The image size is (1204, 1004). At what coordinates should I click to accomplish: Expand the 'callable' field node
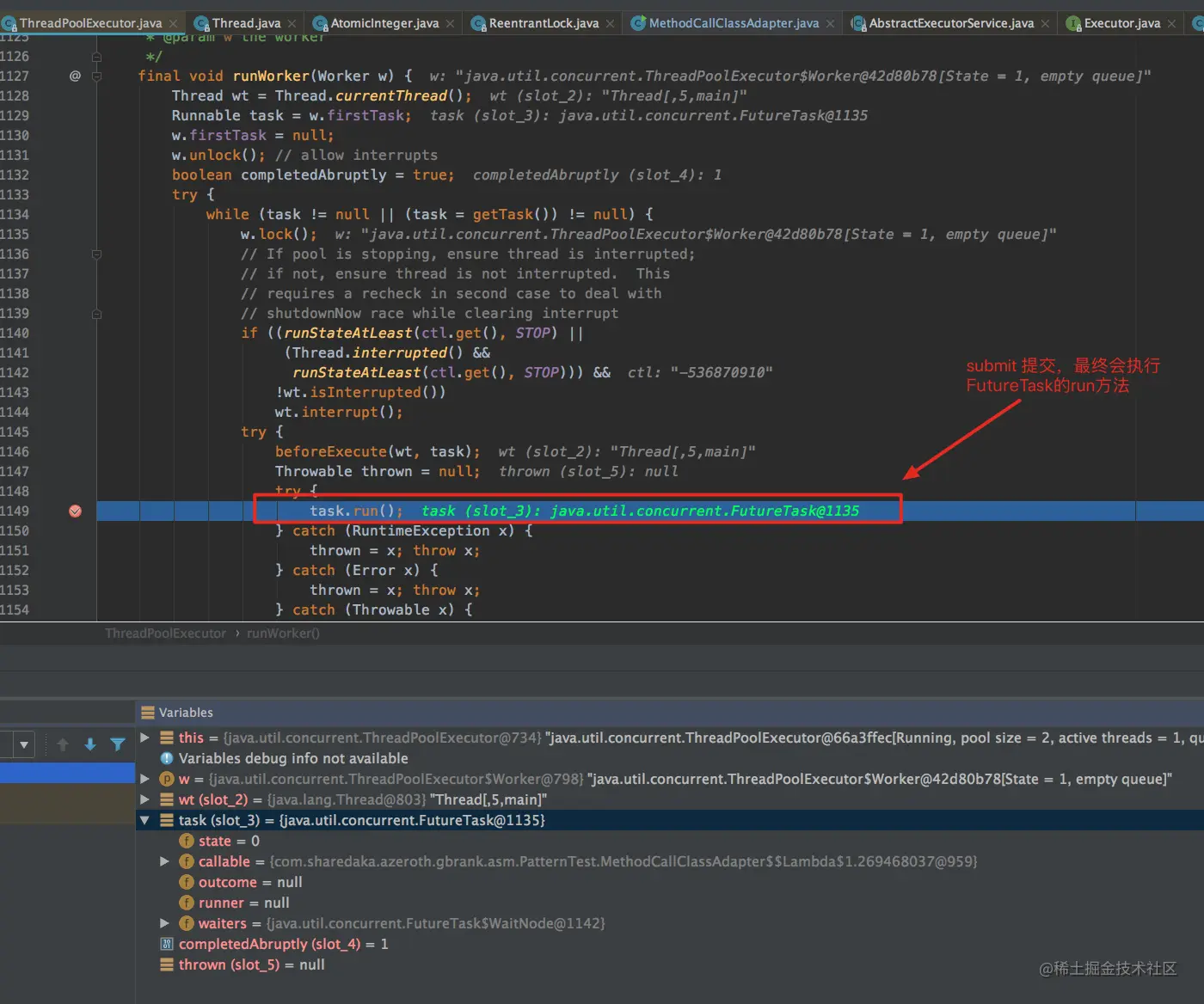coord(164,861)
